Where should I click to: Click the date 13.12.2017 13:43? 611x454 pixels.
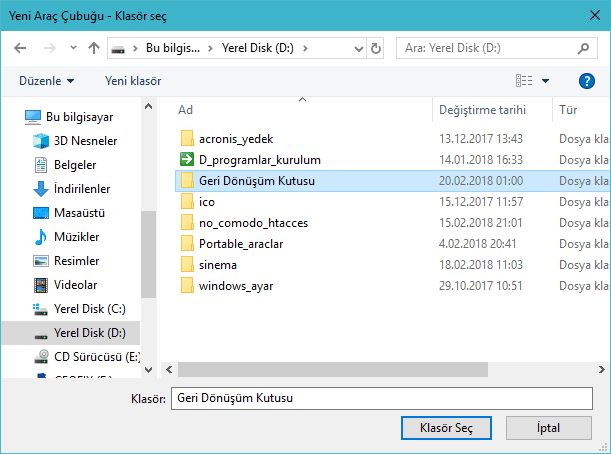point(481,139)
